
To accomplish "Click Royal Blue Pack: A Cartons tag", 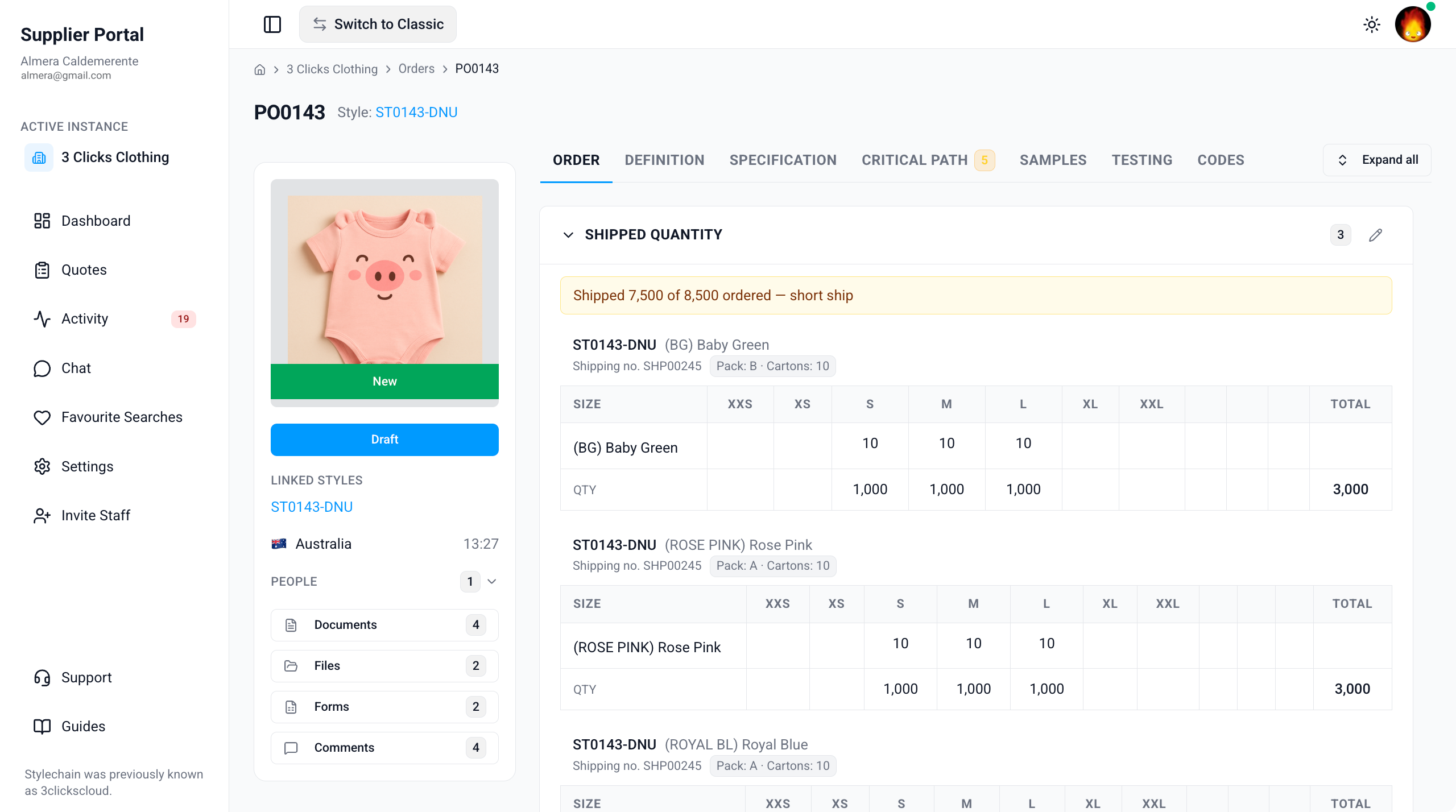I will pyautogui.click(x=773, y=766).
